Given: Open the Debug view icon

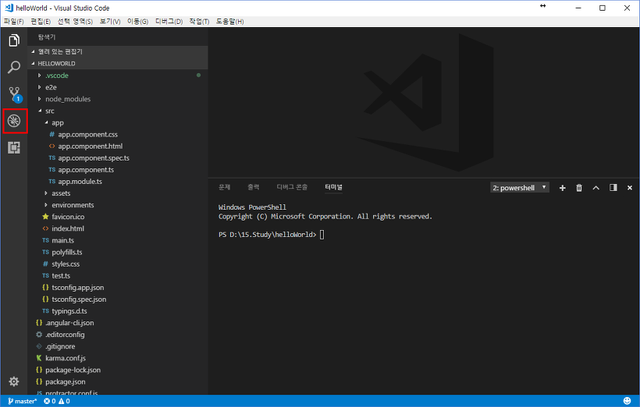Looking at the screenshot, I should click(x=14, y=121).
